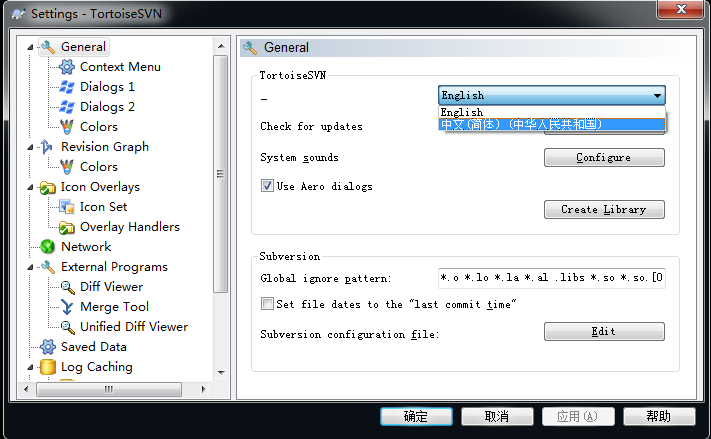Click the Diff Viewer magnifier icon
This screenshot has height=439, width=711.
pyautogui.click(x=67, y=287)
